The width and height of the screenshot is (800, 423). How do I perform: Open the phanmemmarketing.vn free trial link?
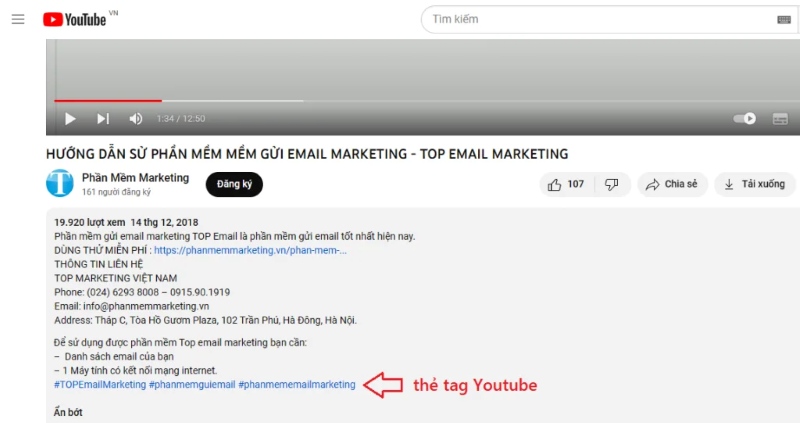coord(251,250)
